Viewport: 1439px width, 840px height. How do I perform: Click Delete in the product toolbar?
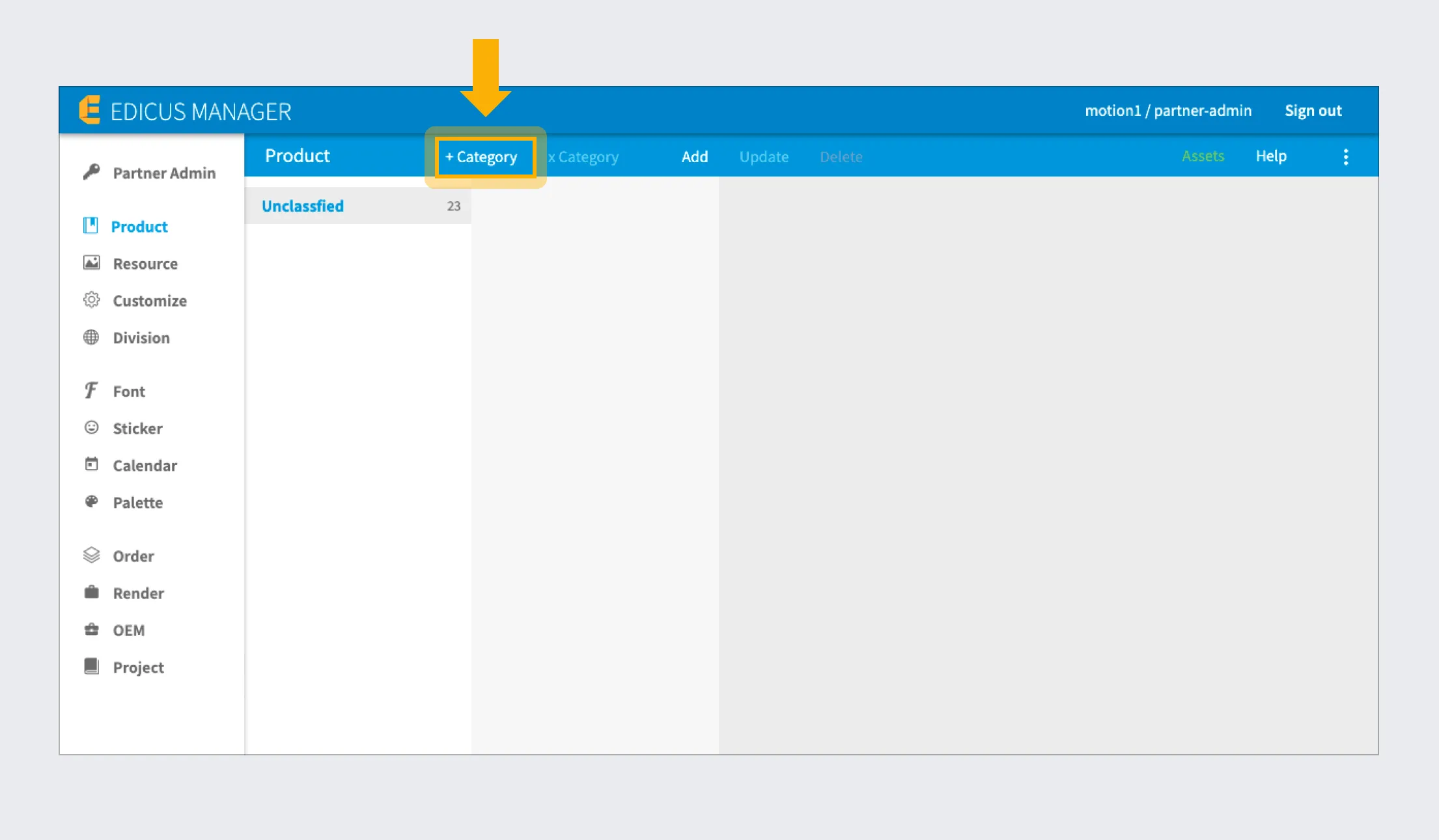(841, 157)
